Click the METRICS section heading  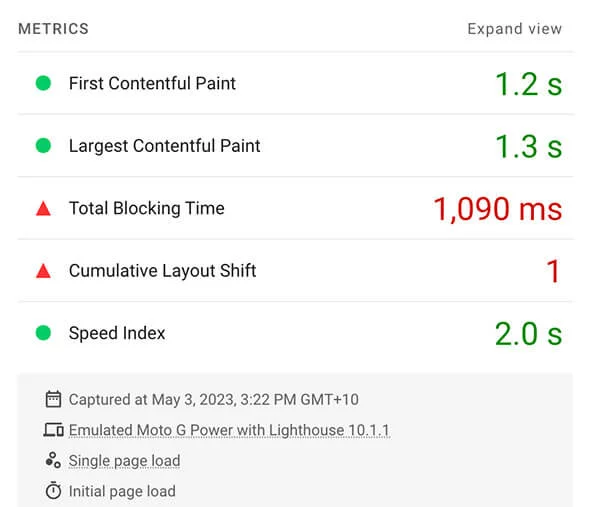54,29
